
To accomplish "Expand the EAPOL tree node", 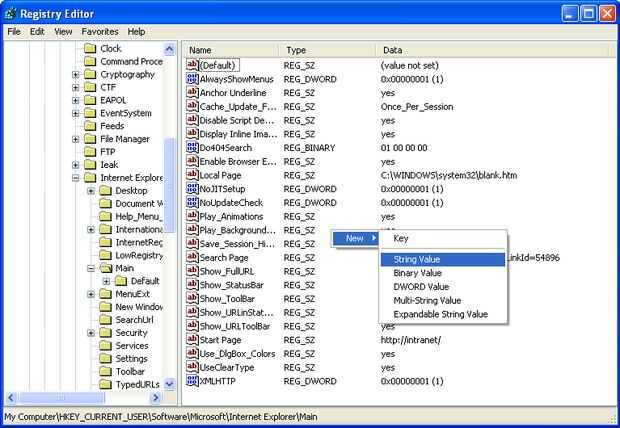I will [x=76, y=100].
